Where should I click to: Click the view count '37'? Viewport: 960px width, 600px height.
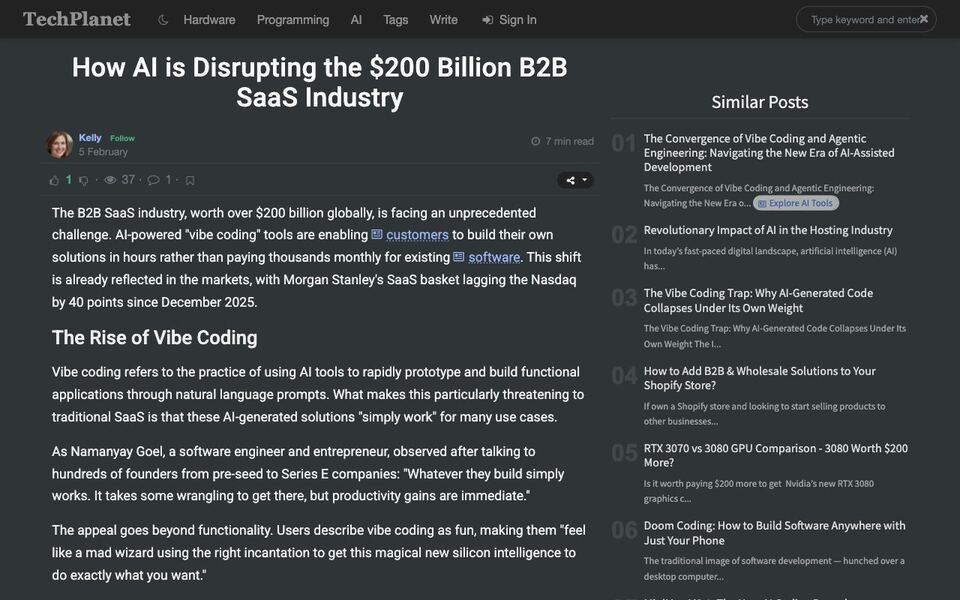(x=128, y=179)
